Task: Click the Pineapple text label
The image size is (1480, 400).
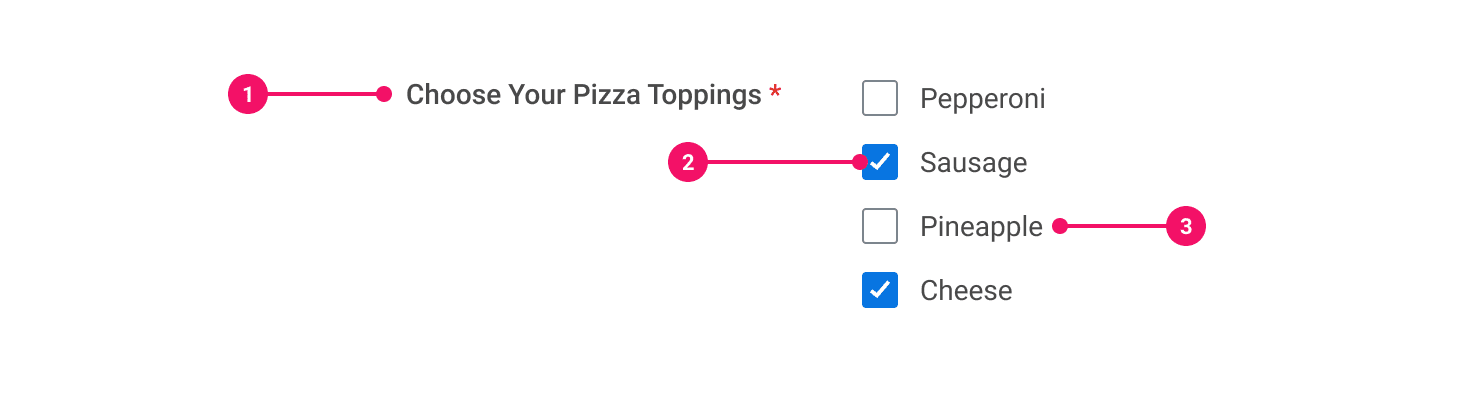Action: point(981,227)
